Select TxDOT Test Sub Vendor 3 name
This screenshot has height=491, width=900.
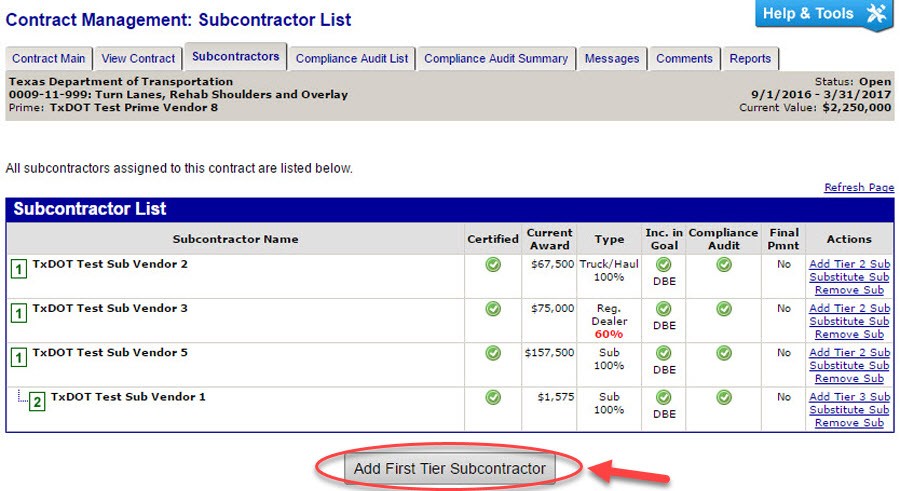point(110,309)
